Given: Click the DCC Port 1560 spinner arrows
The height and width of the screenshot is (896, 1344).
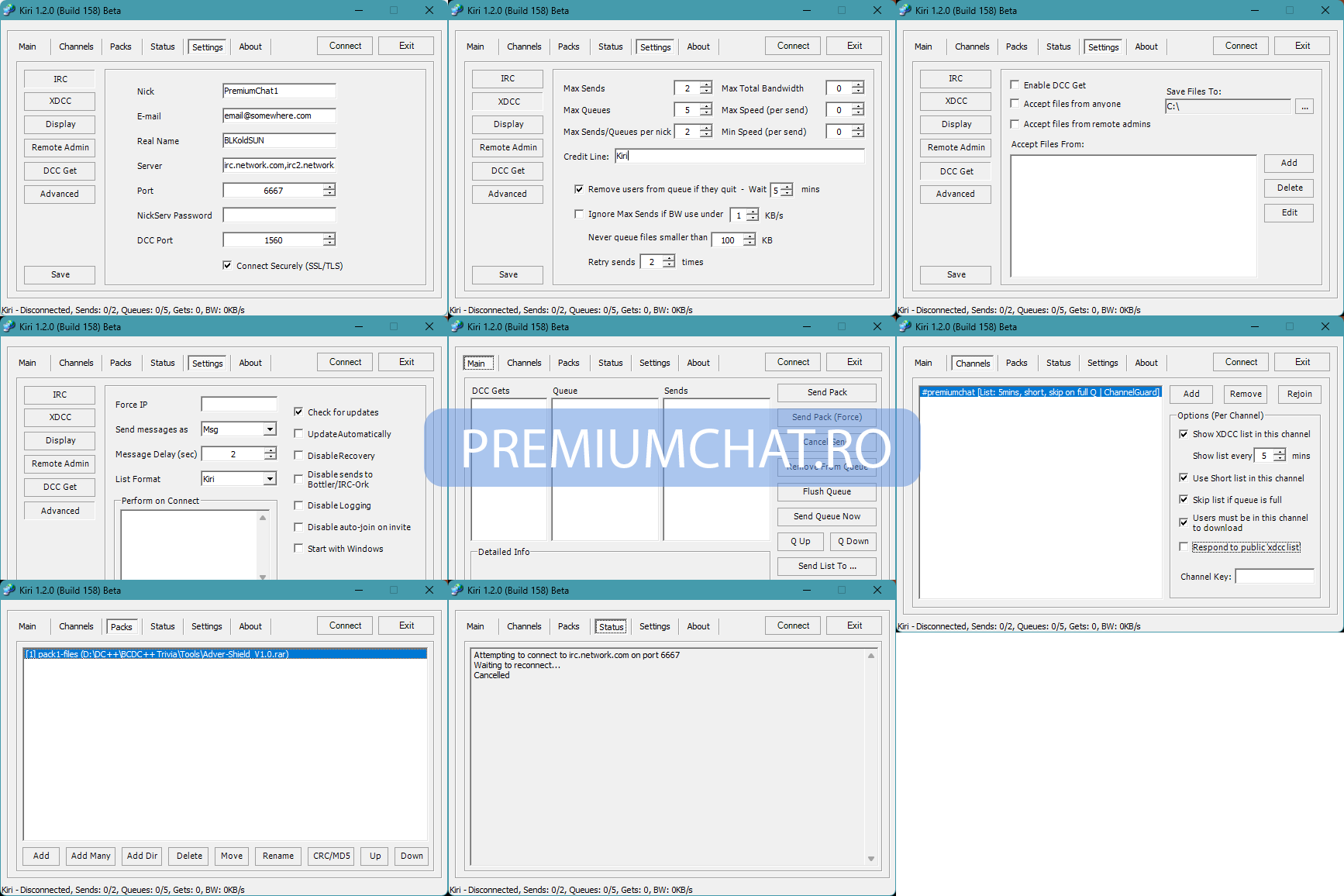Looking at the screenshot, I should pyautogui.click(x=329, y=240).
